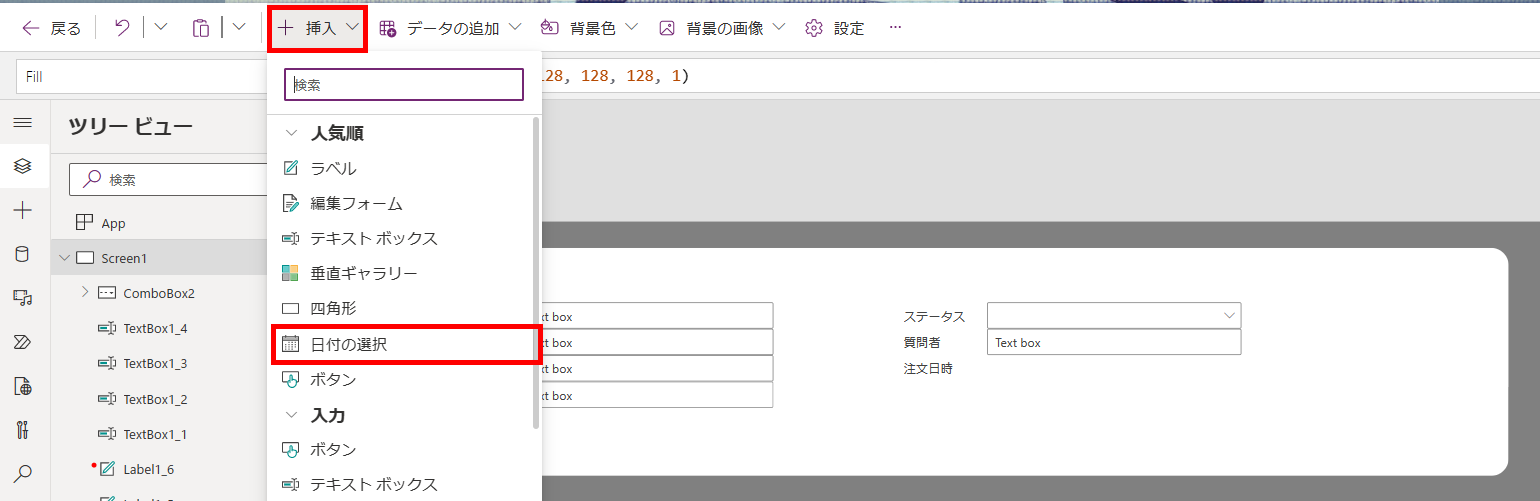Open the more options ellipsis
Viewport: 1540px width, 501px height.
pyautogui.click(x=895, y=28)
